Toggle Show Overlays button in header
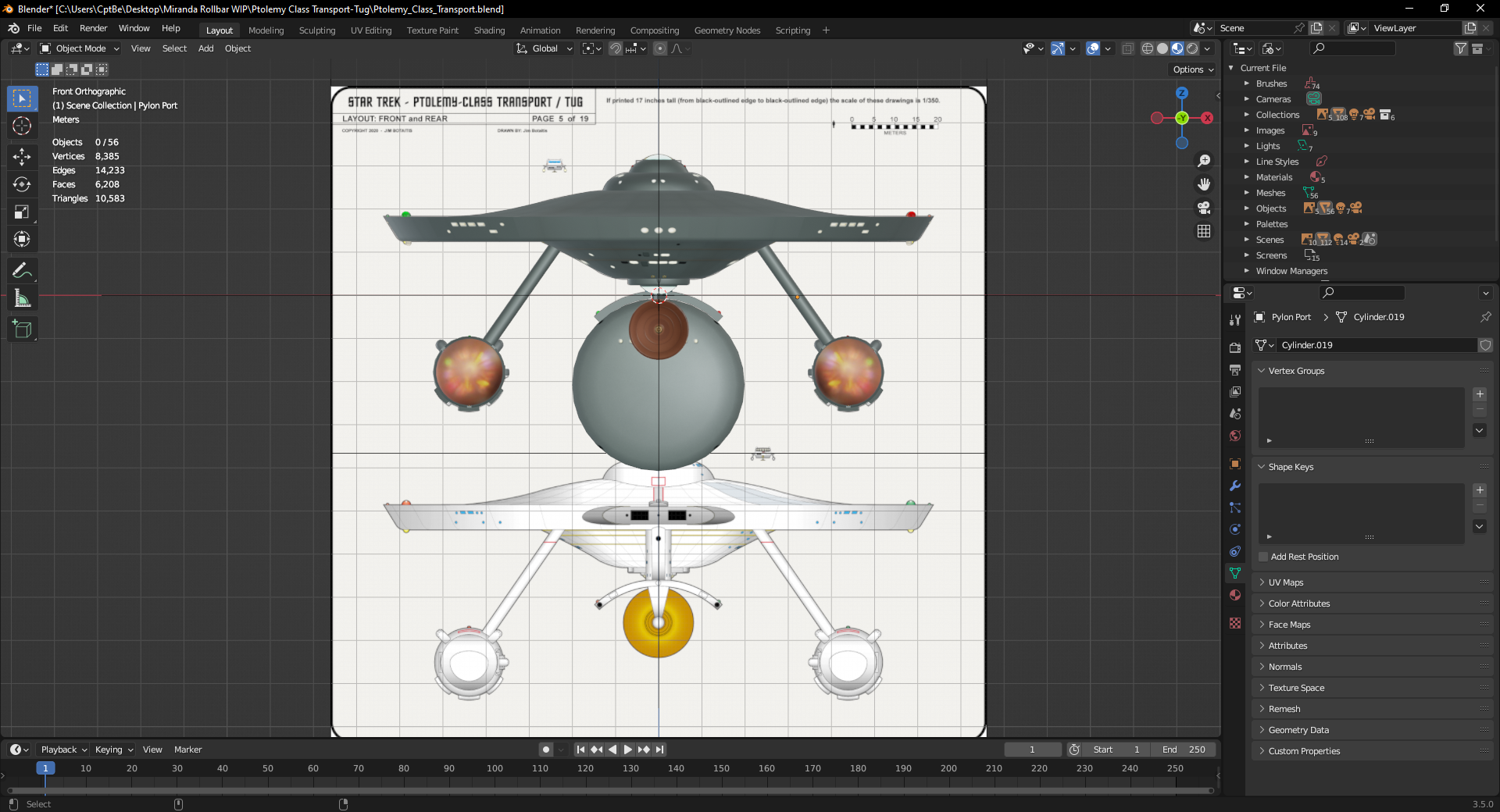The height and width of the screenshot is (812, 1500). (1093, 48)
